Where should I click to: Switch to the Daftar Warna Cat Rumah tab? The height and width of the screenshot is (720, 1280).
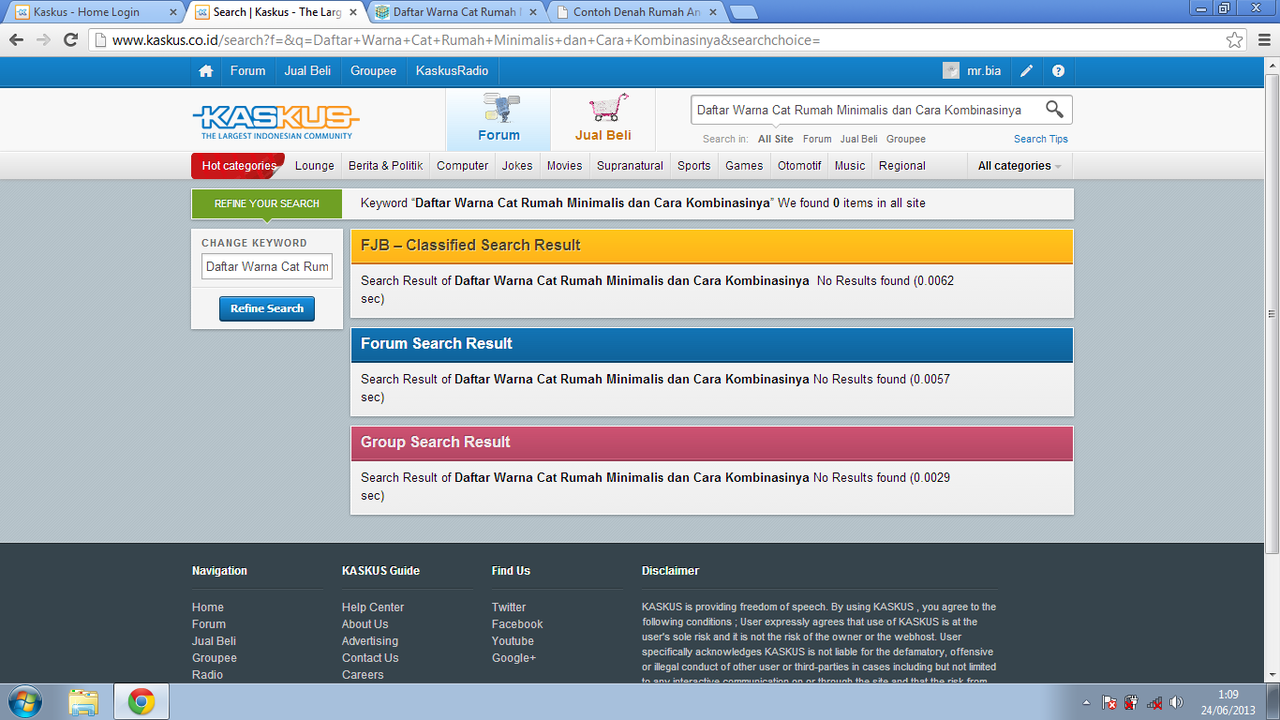click(x=455, y=12)
